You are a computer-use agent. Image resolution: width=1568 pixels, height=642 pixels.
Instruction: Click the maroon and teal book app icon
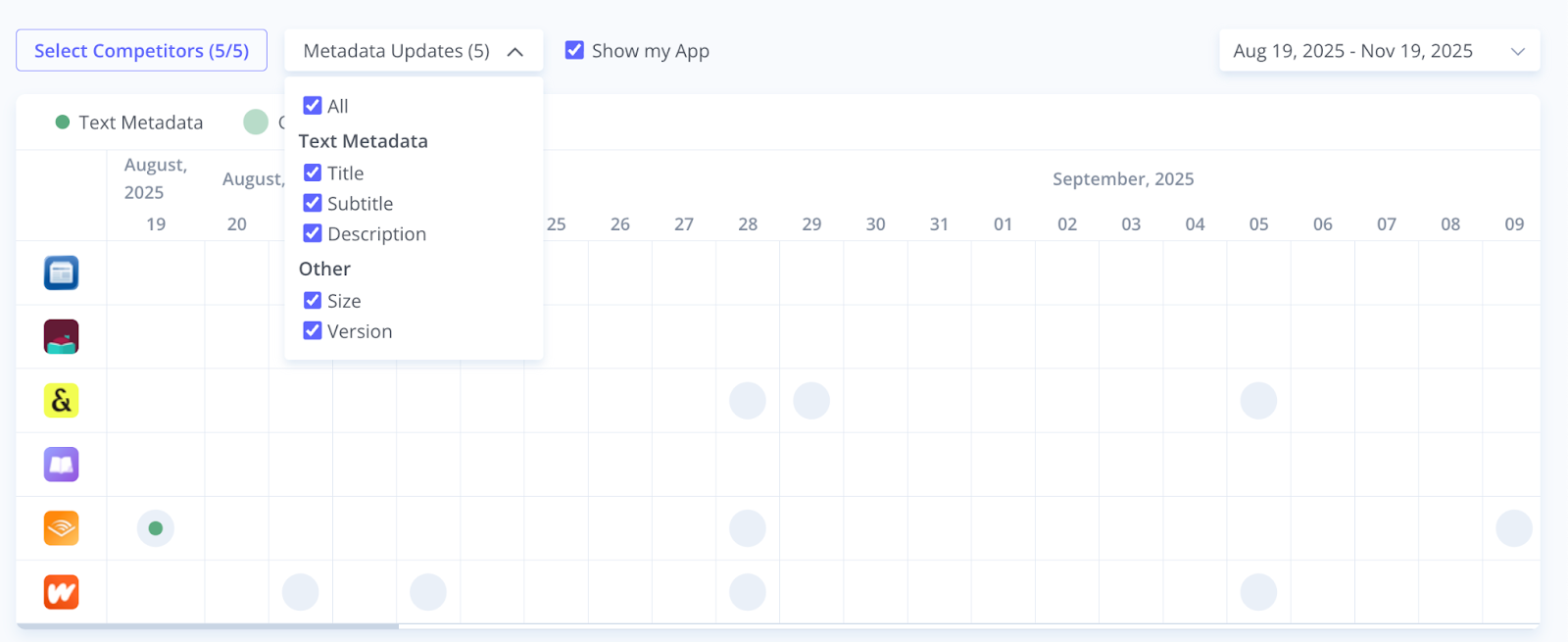61,336
